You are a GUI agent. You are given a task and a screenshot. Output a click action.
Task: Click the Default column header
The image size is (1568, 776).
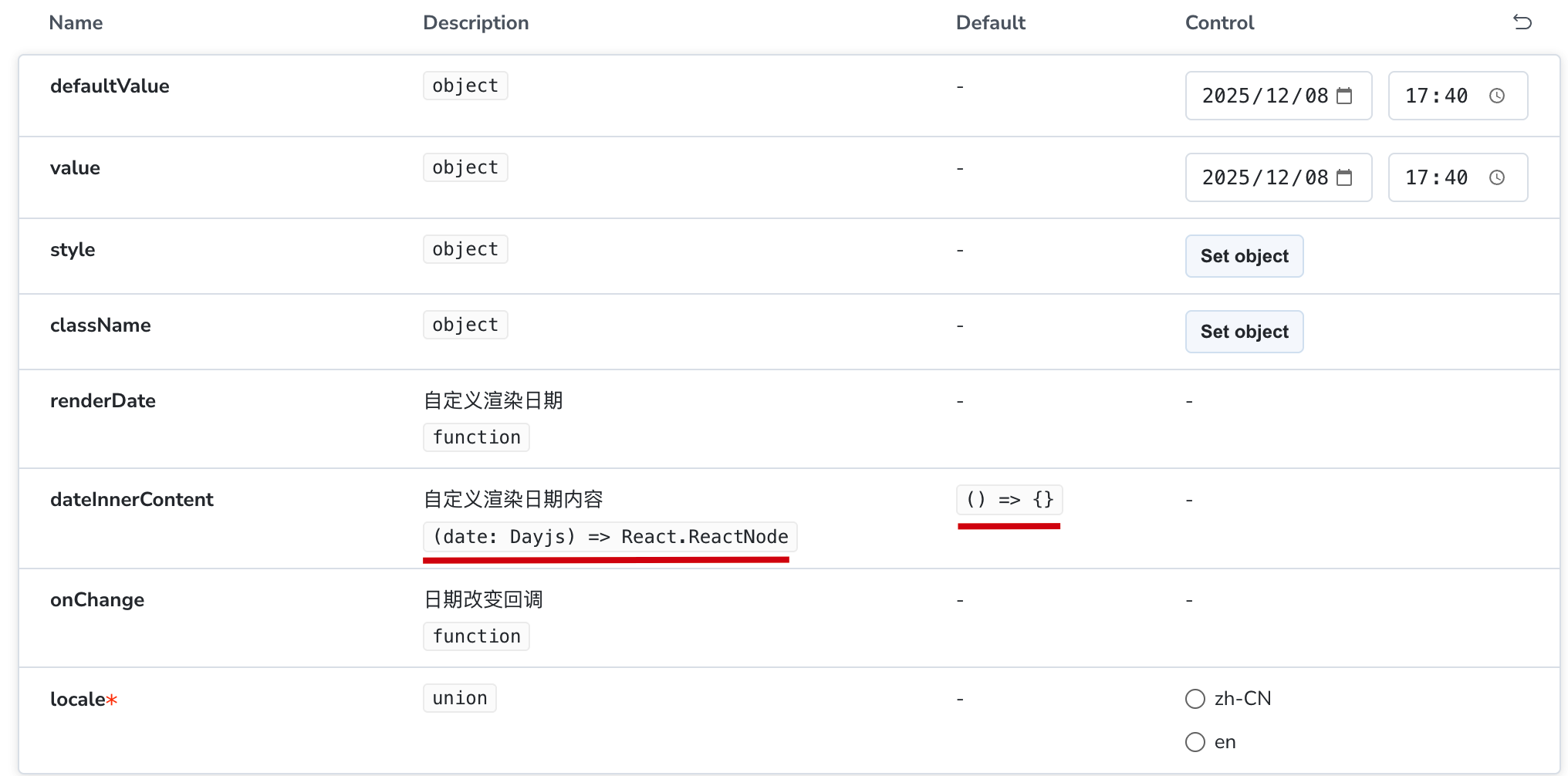click(990, 23)
